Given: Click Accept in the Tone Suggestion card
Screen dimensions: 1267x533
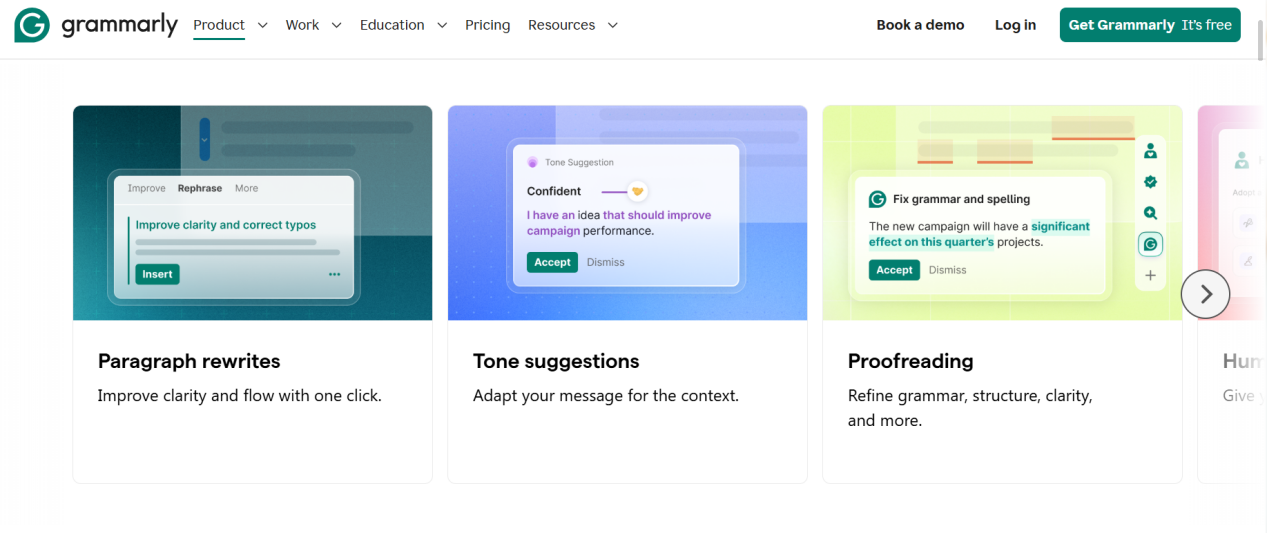Looking at the screenshot, I should (x=552, y=262).
